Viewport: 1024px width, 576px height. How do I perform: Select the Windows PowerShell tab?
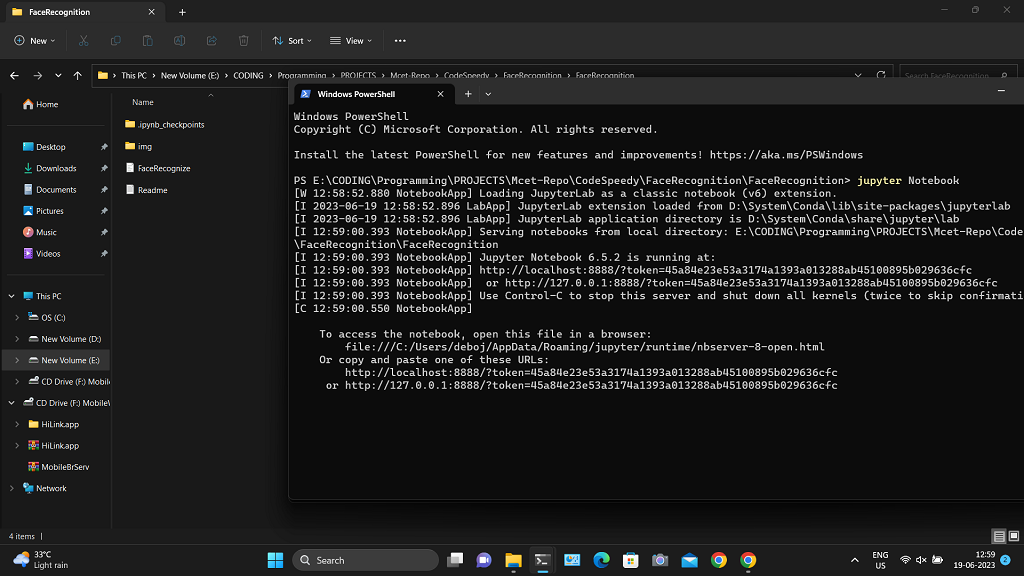pyautogui.click(x=373, y=94)
